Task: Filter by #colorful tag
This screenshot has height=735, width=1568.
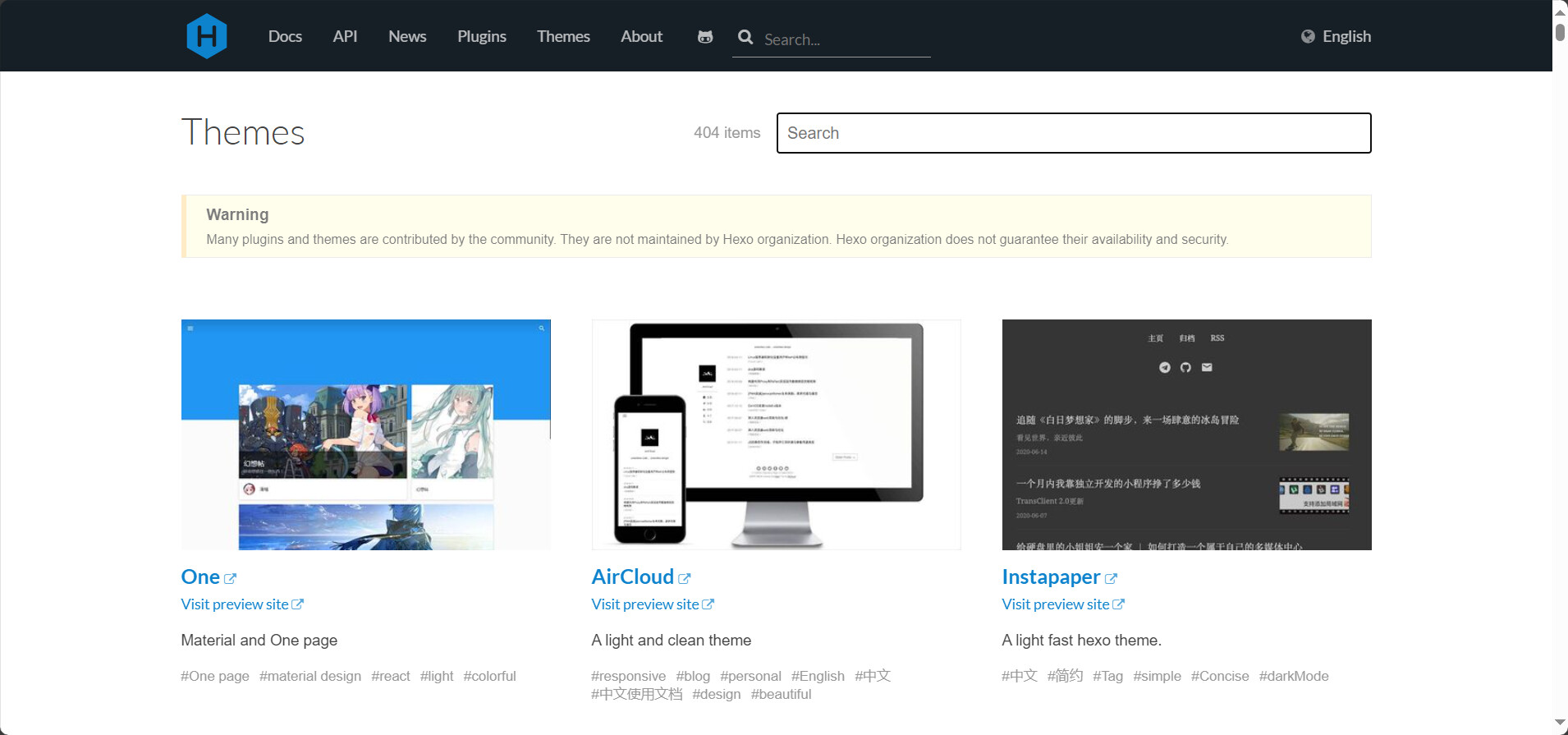Action: pos(490,676)
